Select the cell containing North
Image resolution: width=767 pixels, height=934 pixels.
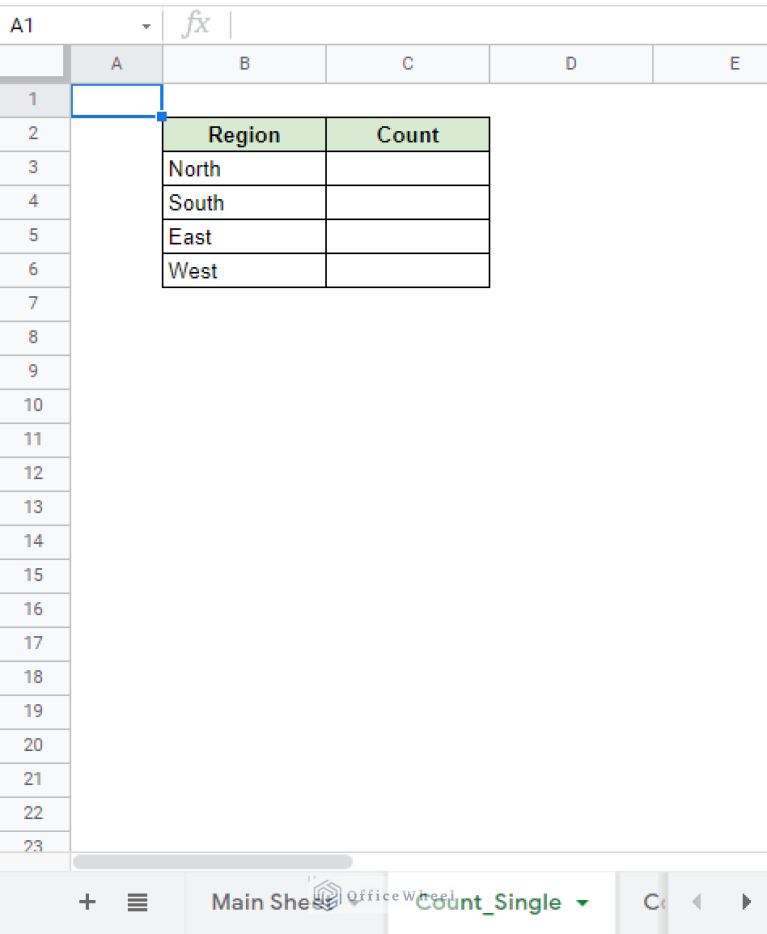tap(243, 168)
